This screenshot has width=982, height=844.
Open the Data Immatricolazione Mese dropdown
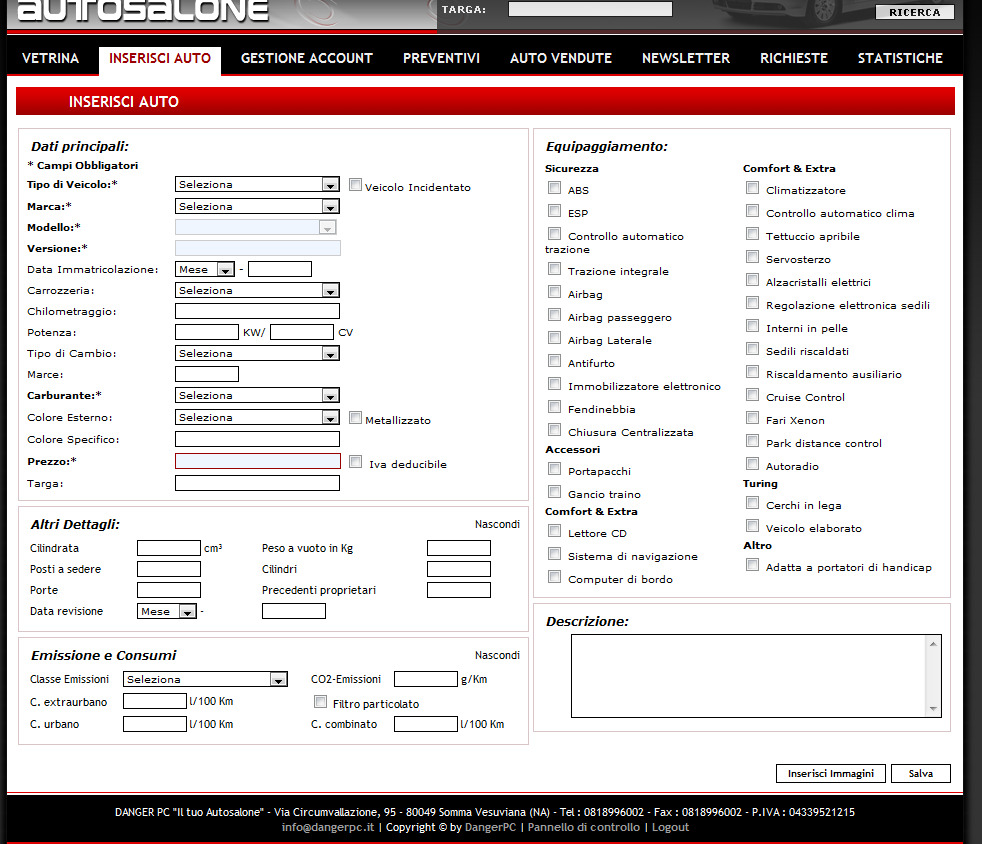click(x=205, y=269)
